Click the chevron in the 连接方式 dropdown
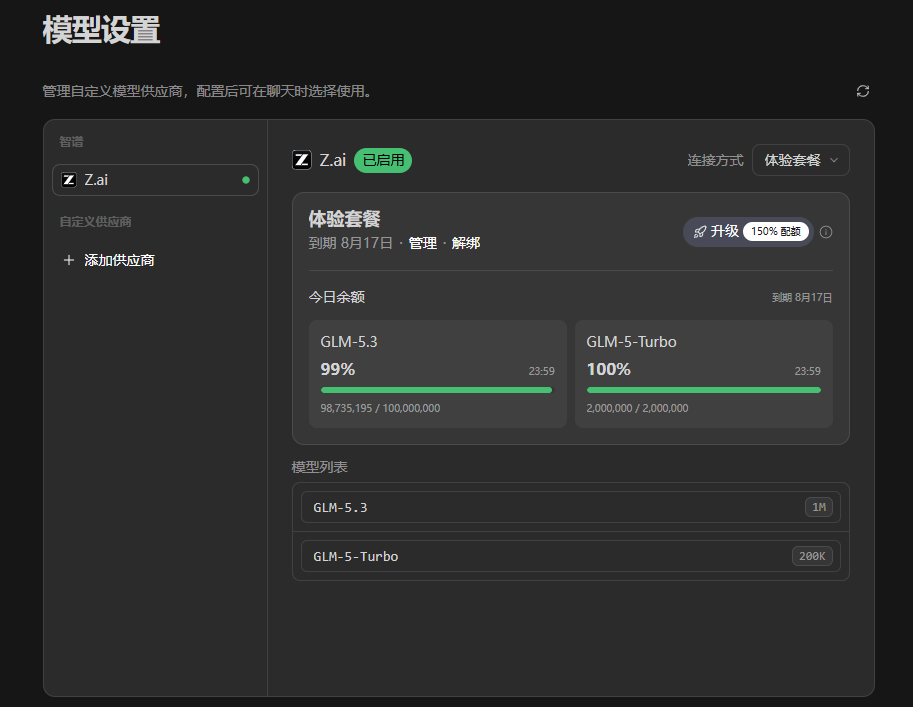Image resolution: width=913 pixels, height=707 pixels. click(x=834, y=160)
